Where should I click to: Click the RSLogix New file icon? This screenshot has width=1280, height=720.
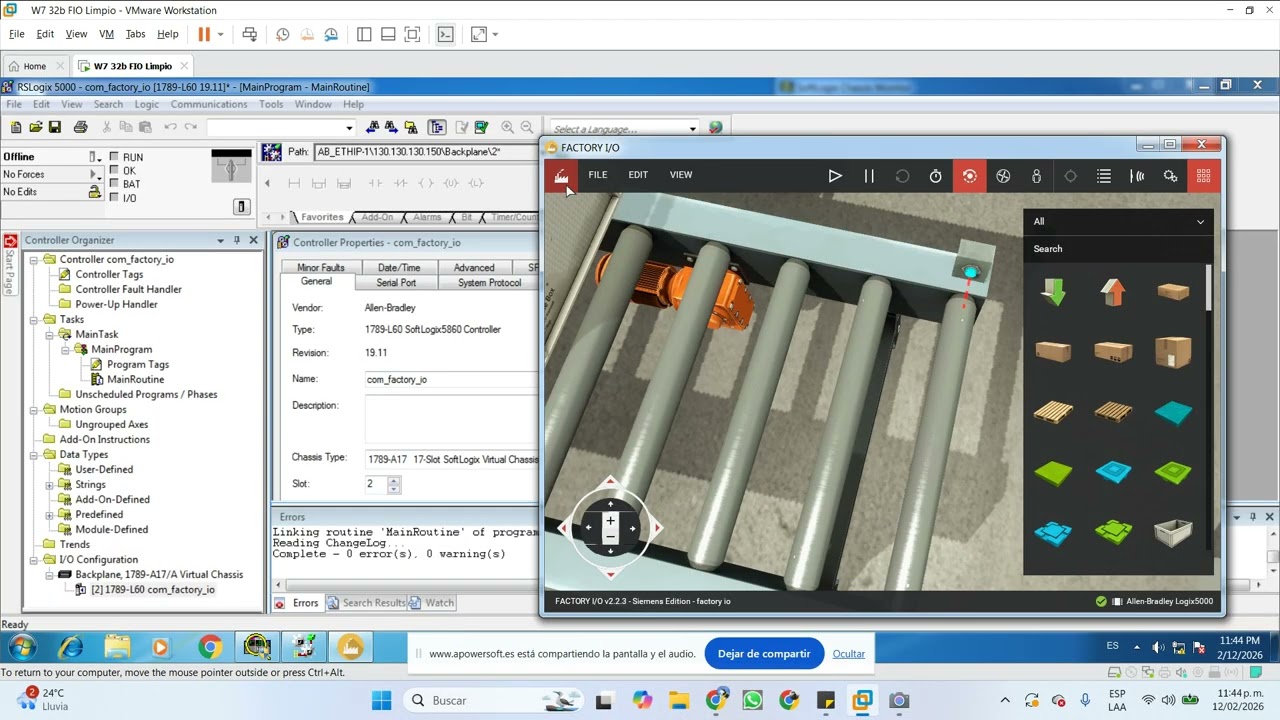16,127
